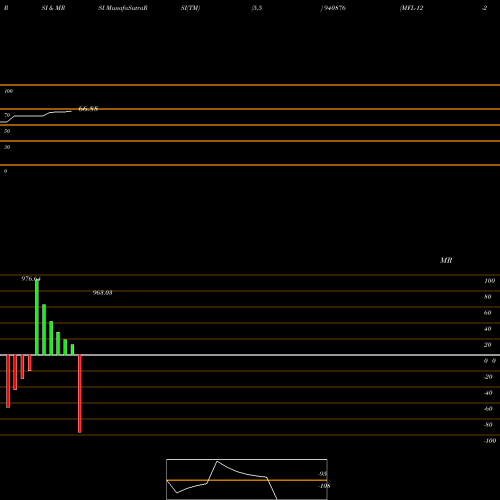500x500 pixels.
Task: Click the 976.64 price label
Action: (x=31, y=279)
